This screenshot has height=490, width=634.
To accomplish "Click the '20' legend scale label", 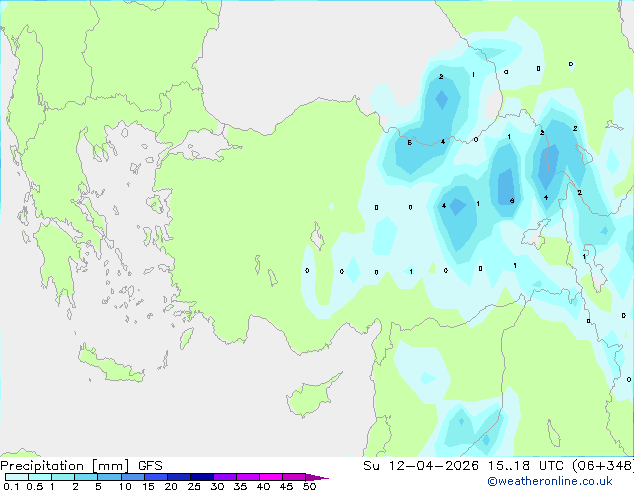I will tap(171, 486).
